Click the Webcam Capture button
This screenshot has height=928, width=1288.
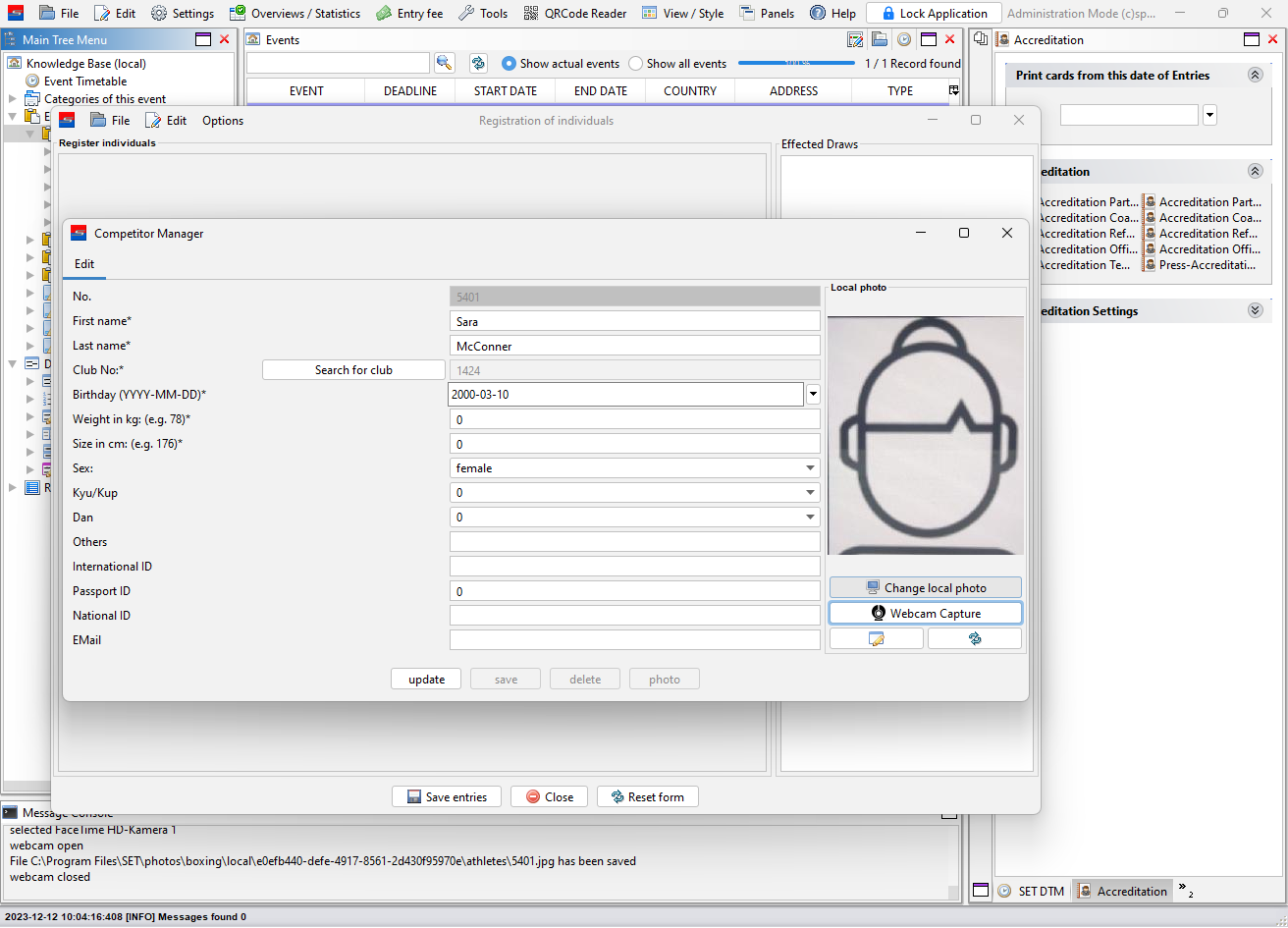coord(925,613)
